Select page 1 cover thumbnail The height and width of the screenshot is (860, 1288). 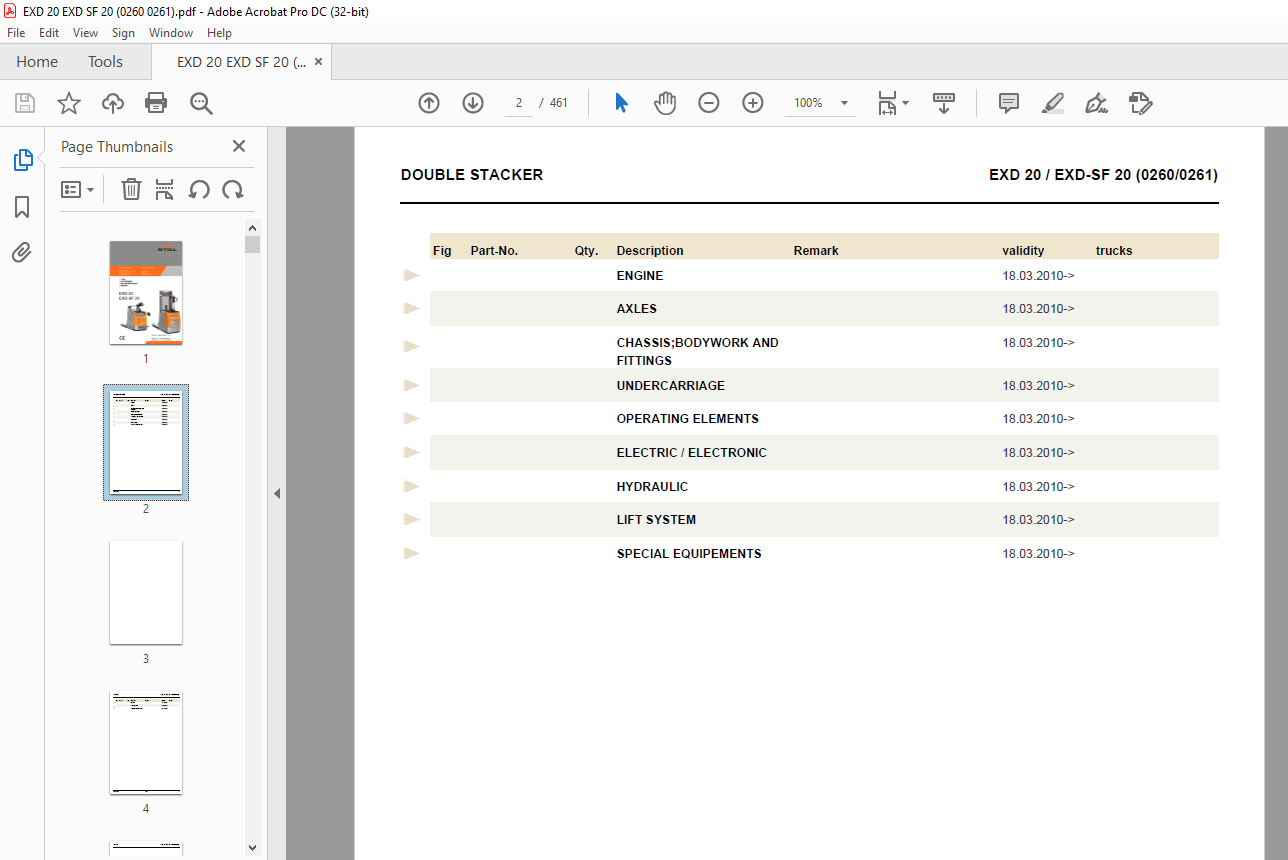pos(146,293)
